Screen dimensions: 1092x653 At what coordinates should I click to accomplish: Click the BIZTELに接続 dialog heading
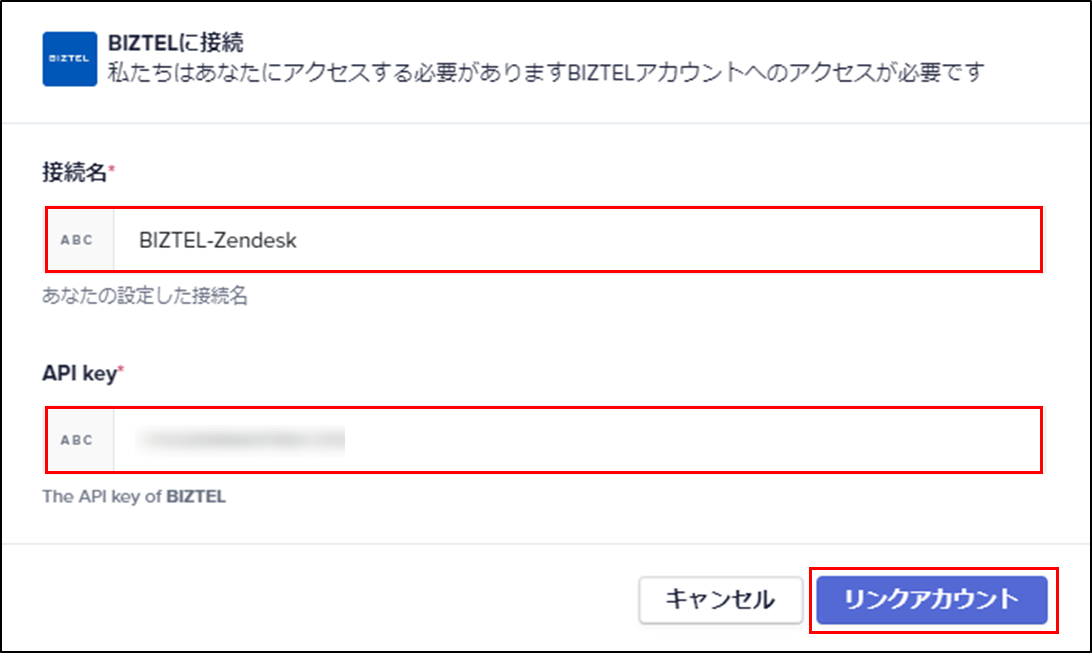[176, 42]
